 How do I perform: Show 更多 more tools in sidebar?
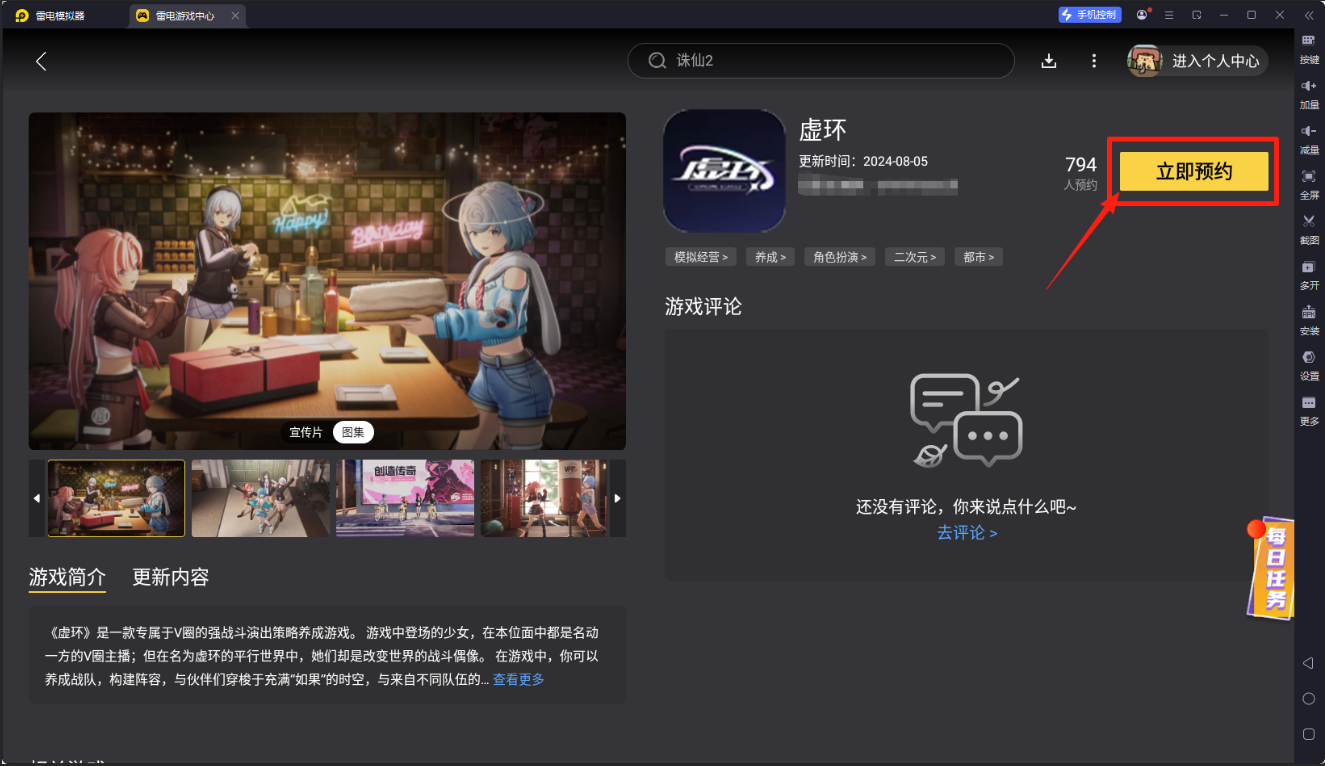click(x=1309, y=409)
